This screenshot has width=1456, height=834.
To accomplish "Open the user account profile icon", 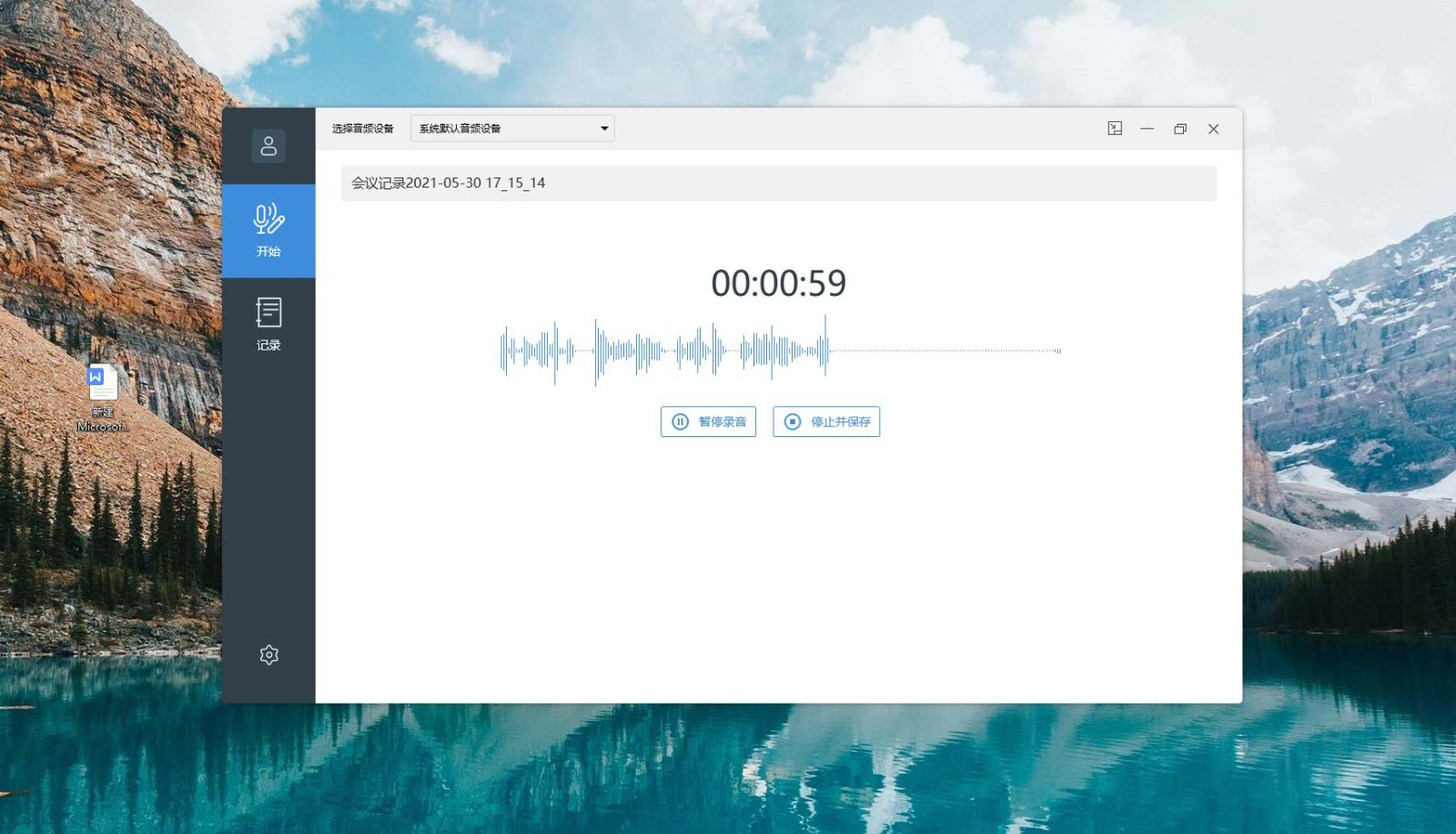I will coord(268,146).
